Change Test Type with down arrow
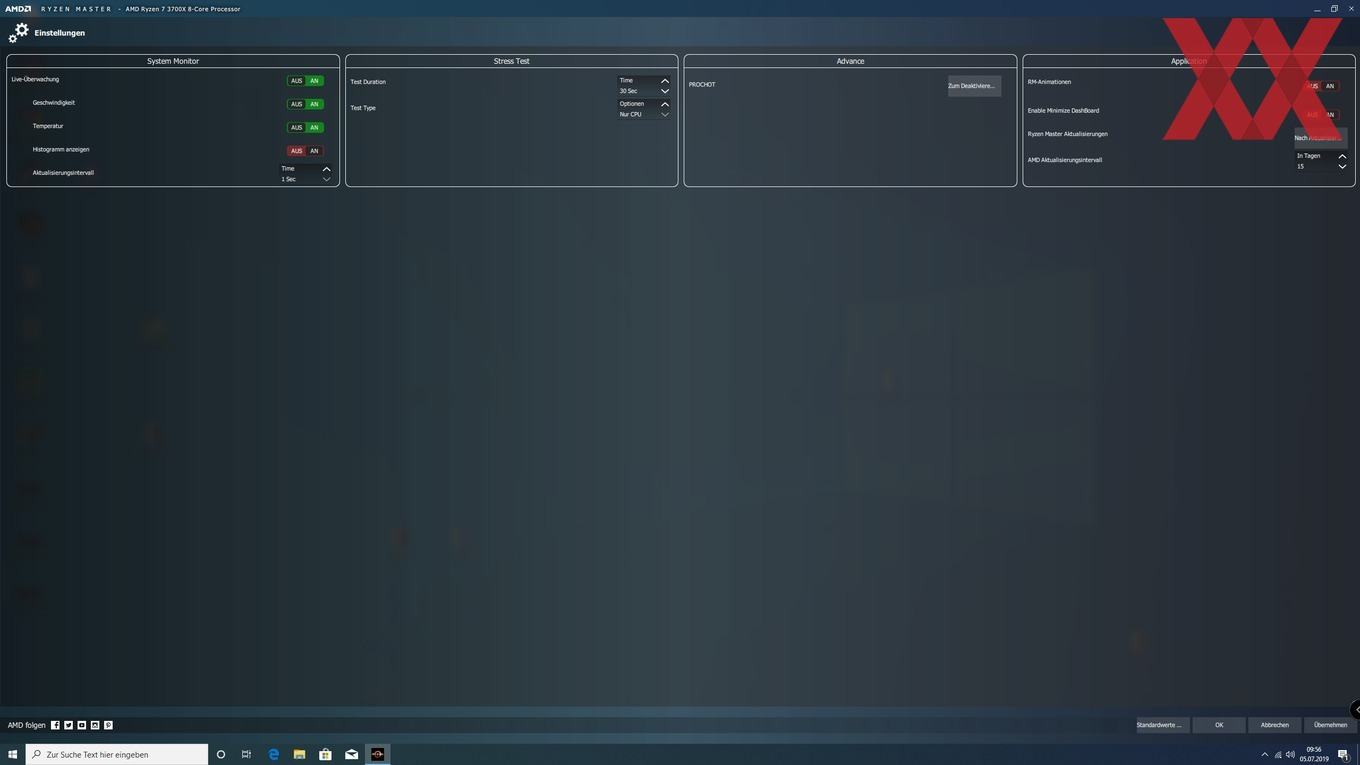Screen dimensions: 1360x765 665,114
